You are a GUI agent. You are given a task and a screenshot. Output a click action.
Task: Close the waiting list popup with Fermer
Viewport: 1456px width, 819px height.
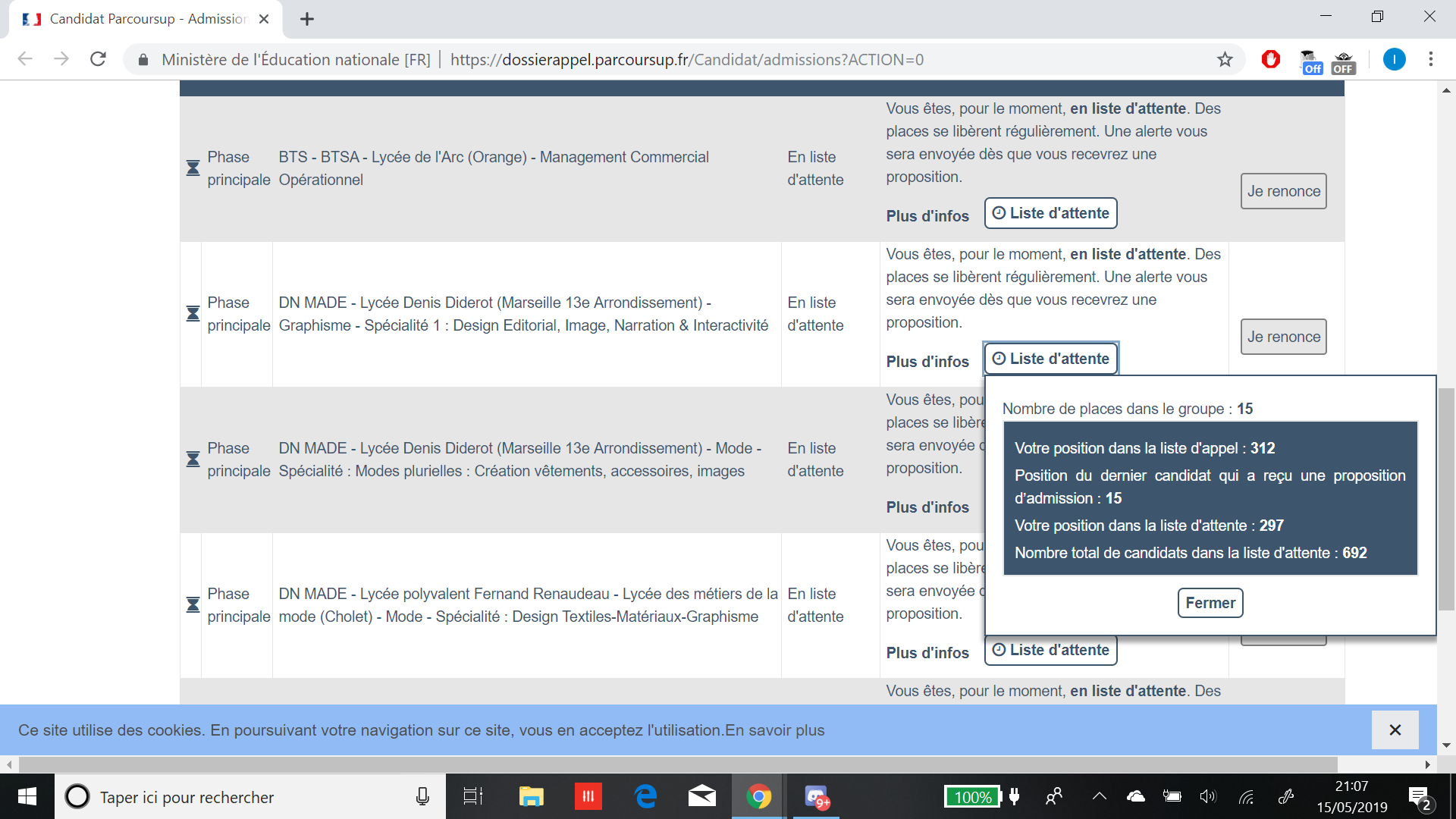click(x=1210, y=603)
